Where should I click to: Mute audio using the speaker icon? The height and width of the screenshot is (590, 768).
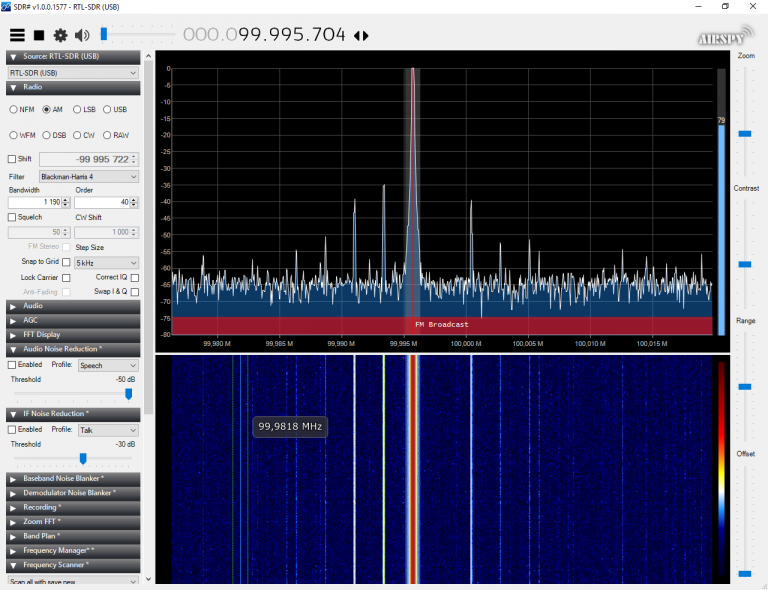[82, 35]
